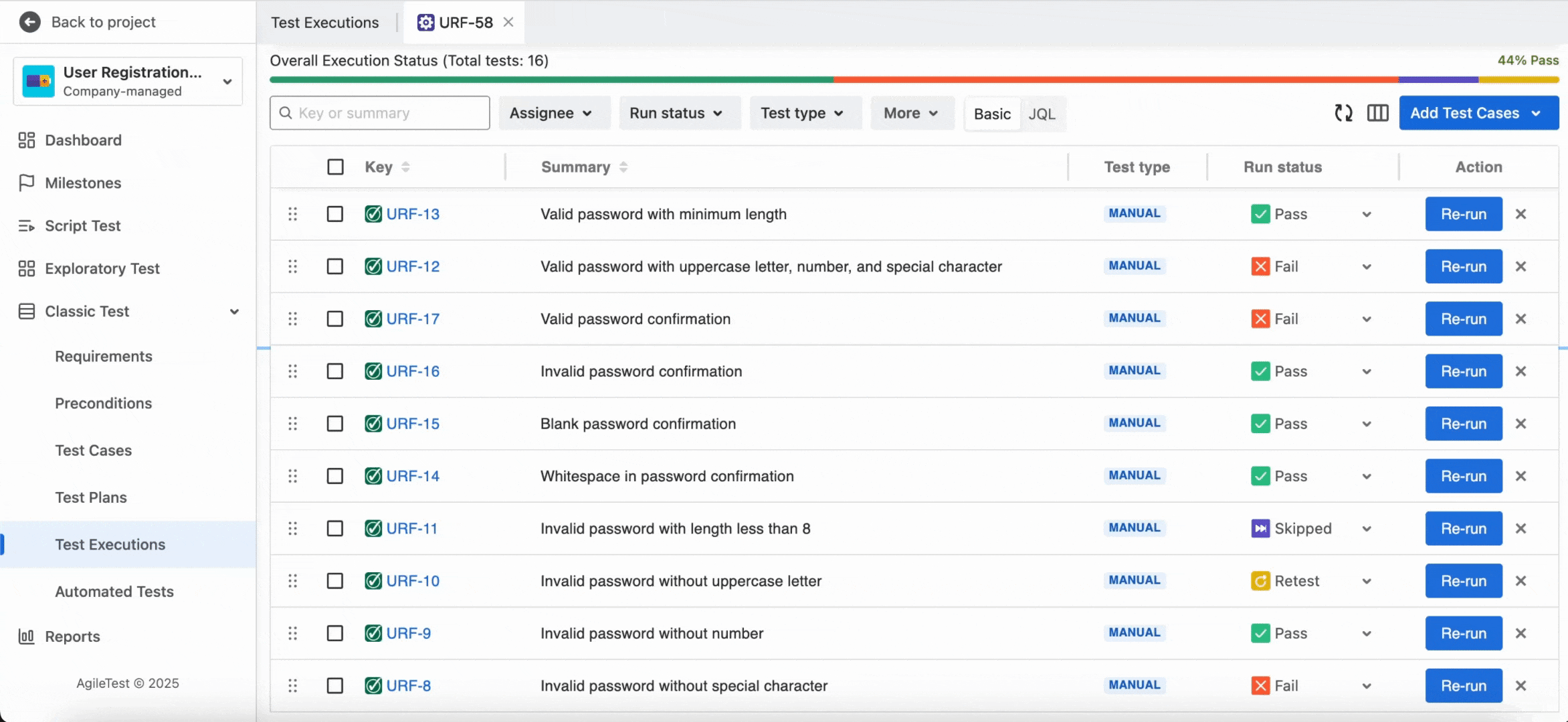Screen dimensions: 1568x722
Task: Click the refresh sync icon
Action: pos(1343,113)
